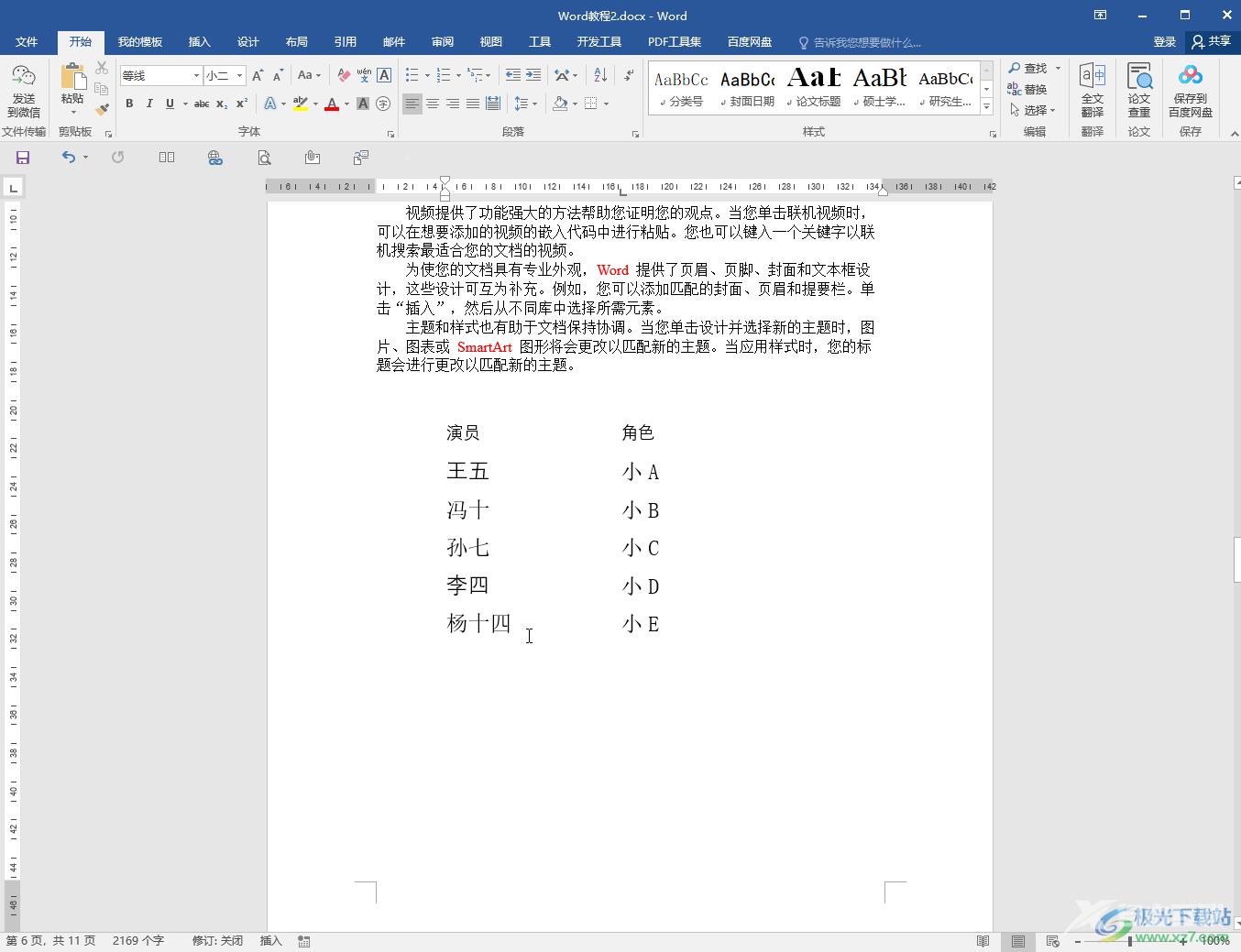Apply the 封面日期 style
Screen dimensions: 1241x952
(x=748, y=87)
